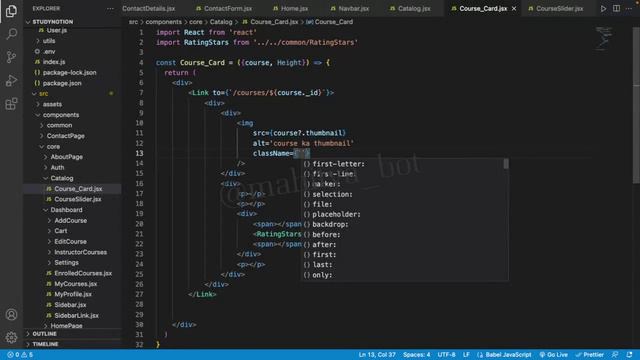Expand the AddCourse folder
The width and height of the screenshot is (640, 360).
[70, 220]
